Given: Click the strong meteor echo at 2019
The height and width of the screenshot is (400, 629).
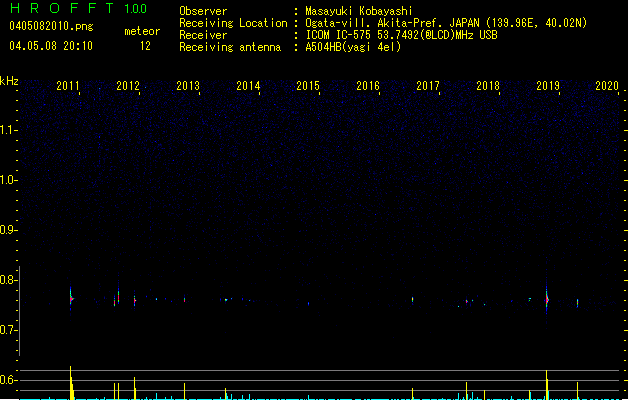Looking at the screenshot, I should point(547,299).
